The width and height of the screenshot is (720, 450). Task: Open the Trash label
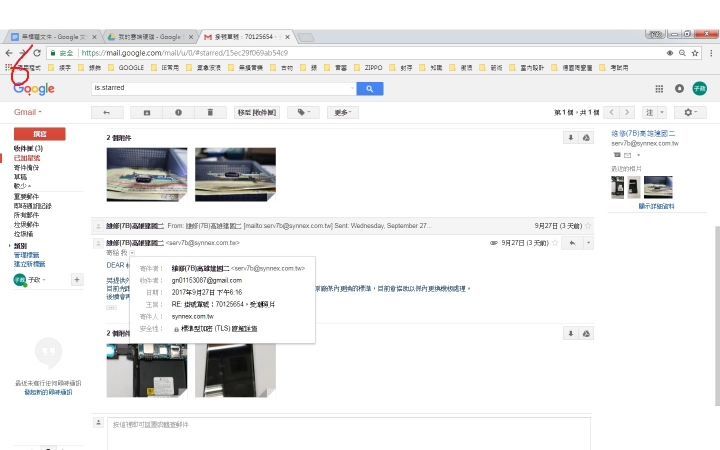[x=23, y=234]
